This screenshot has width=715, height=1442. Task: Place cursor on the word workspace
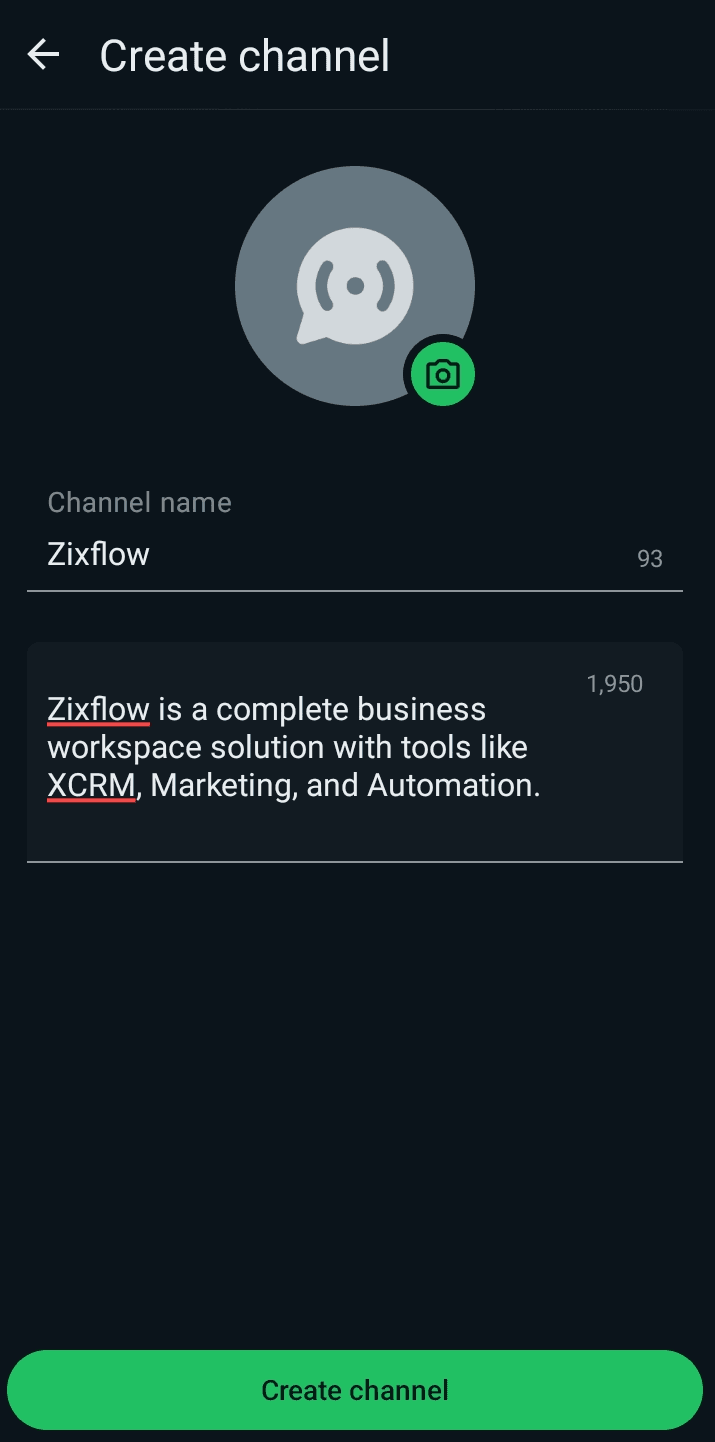tap(124, 747)
